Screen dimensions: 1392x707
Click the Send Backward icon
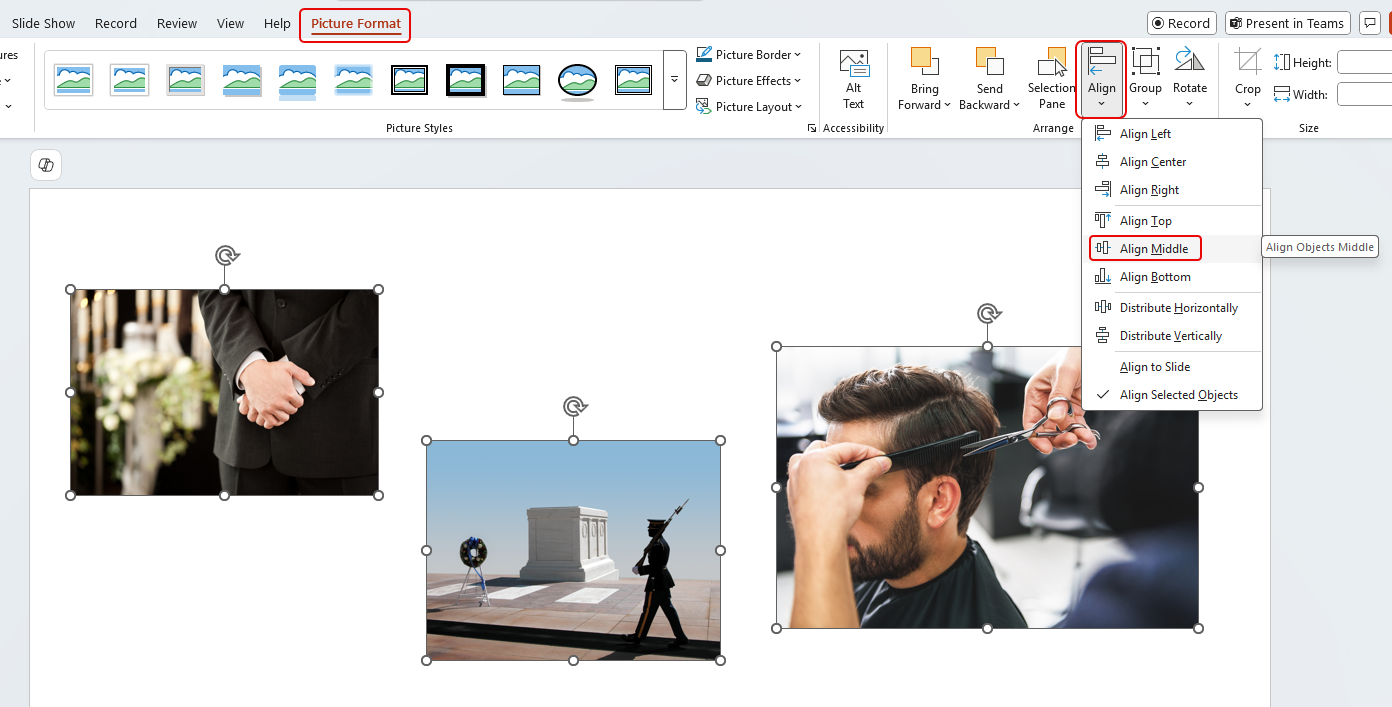click(989, 62)
